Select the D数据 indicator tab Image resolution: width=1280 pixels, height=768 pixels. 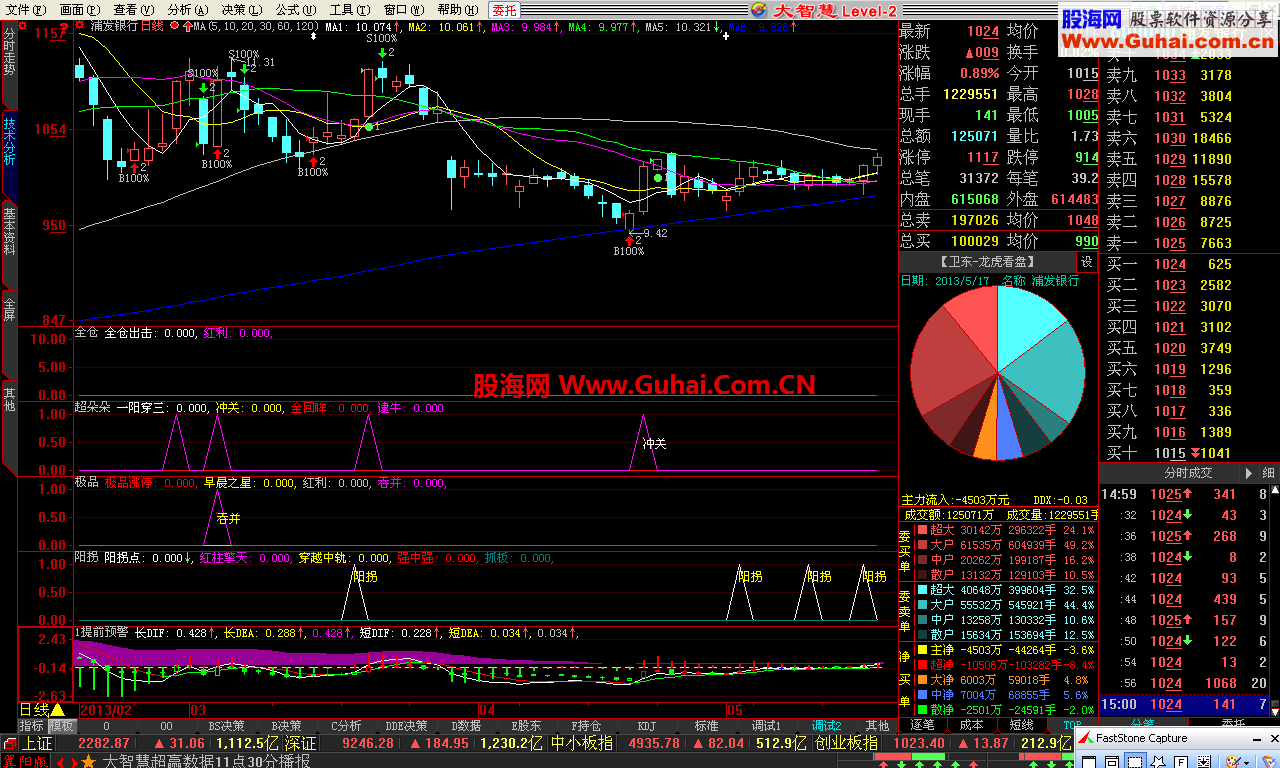465,726
